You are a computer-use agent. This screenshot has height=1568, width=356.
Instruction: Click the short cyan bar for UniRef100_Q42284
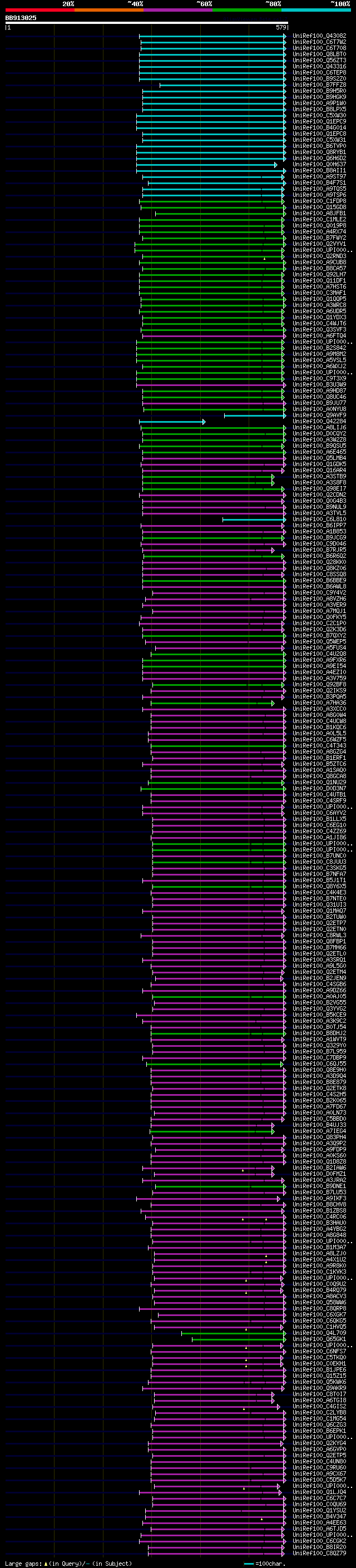pyautogui.click(x=172, y=422)
